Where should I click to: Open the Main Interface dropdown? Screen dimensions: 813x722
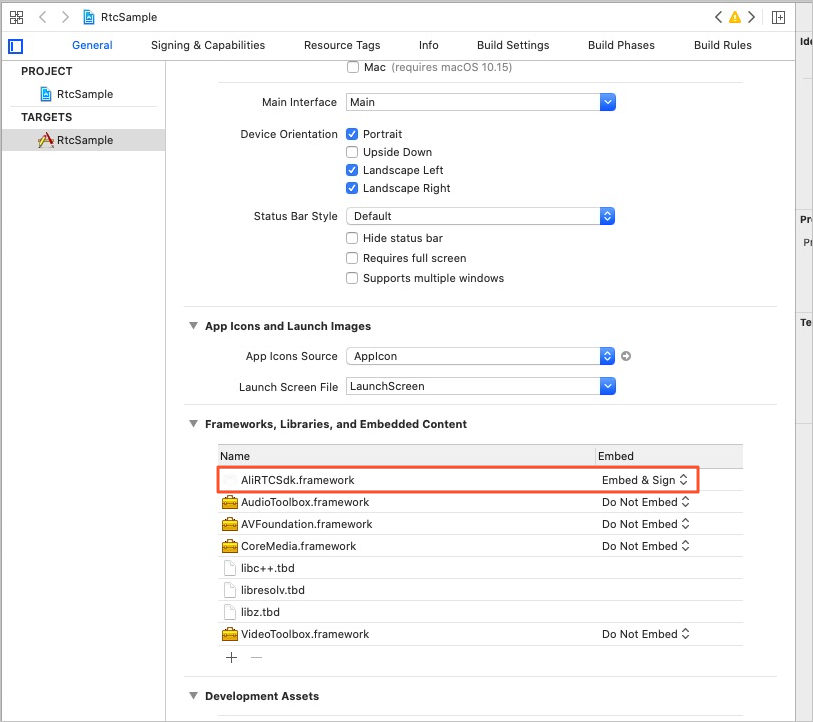(481, 102)
